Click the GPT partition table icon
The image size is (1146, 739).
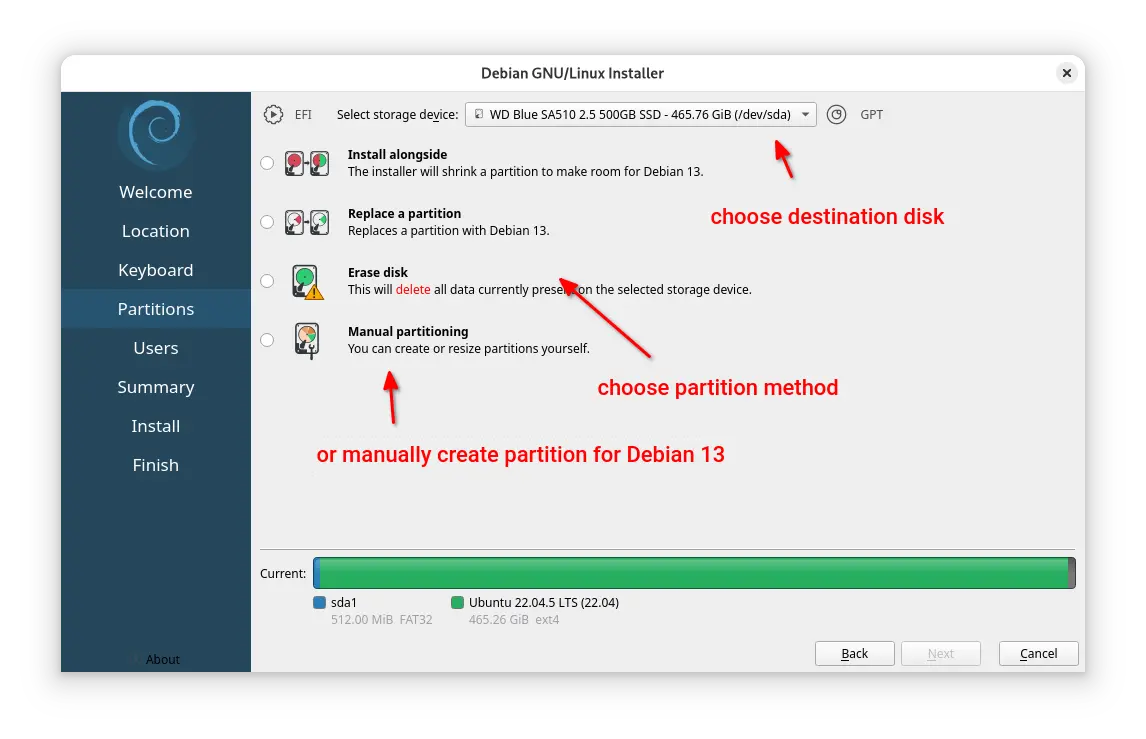pos(837,114)
